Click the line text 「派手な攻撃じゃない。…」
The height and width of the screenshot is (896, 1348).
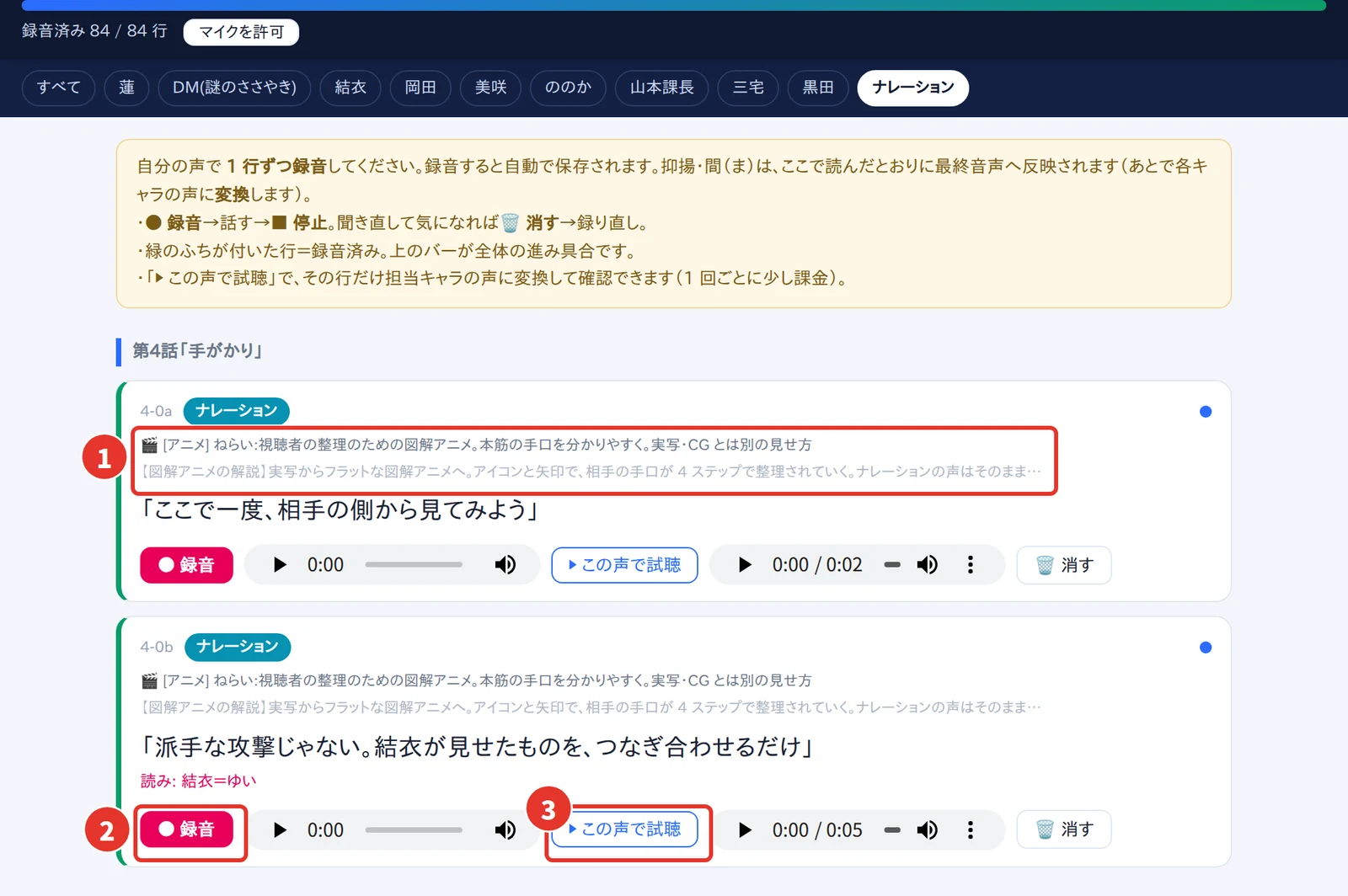(477, 747)
